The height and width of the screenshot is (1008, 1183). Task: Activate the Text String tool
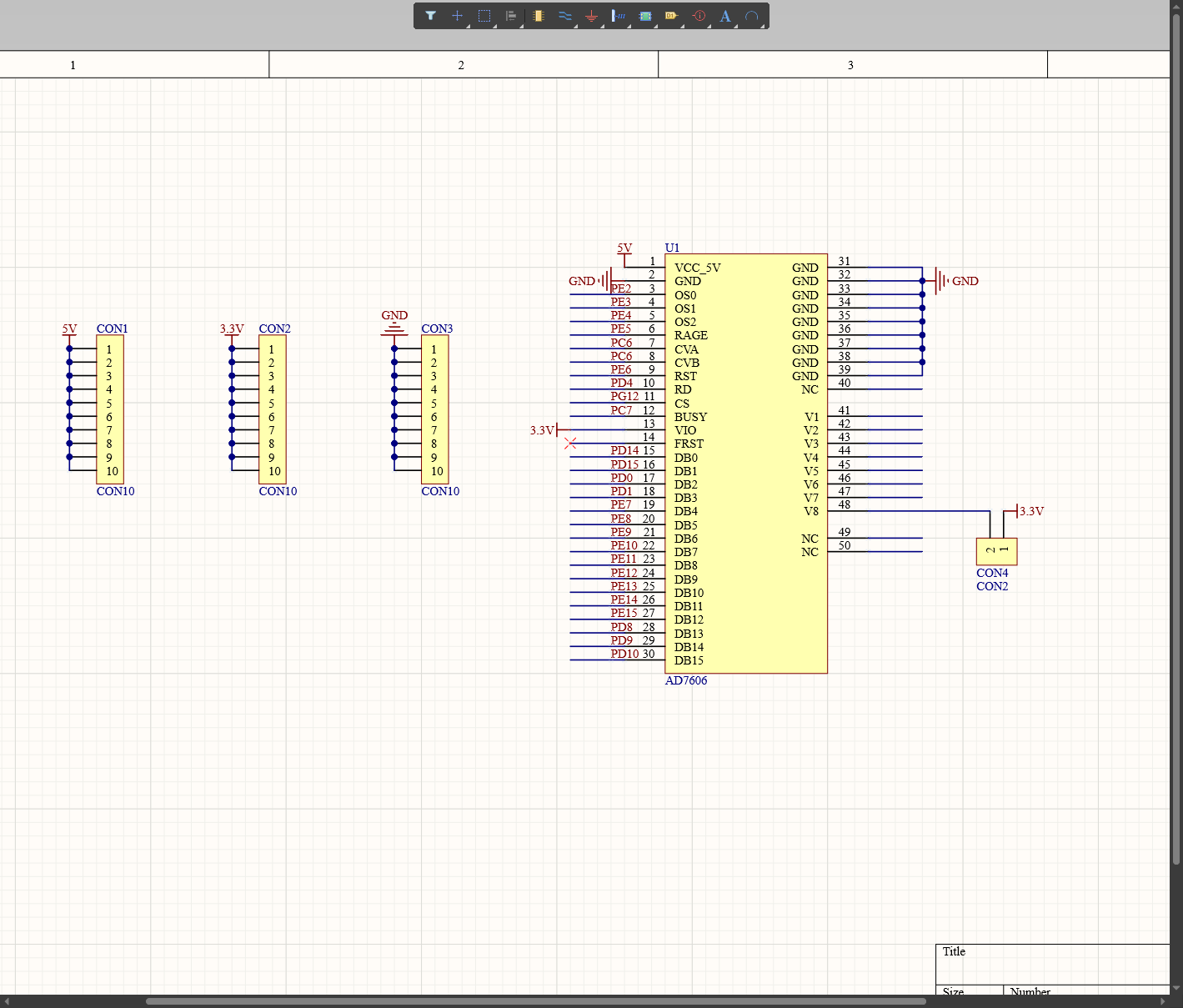coord(725,16)
